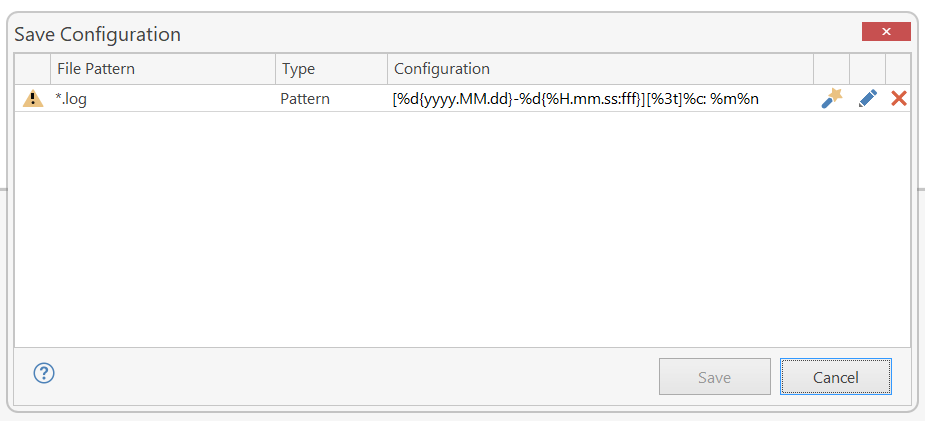Delete the *.log configuration with red X
The width and height of the screenshot is (925, 421).
(x=899, y=98)
